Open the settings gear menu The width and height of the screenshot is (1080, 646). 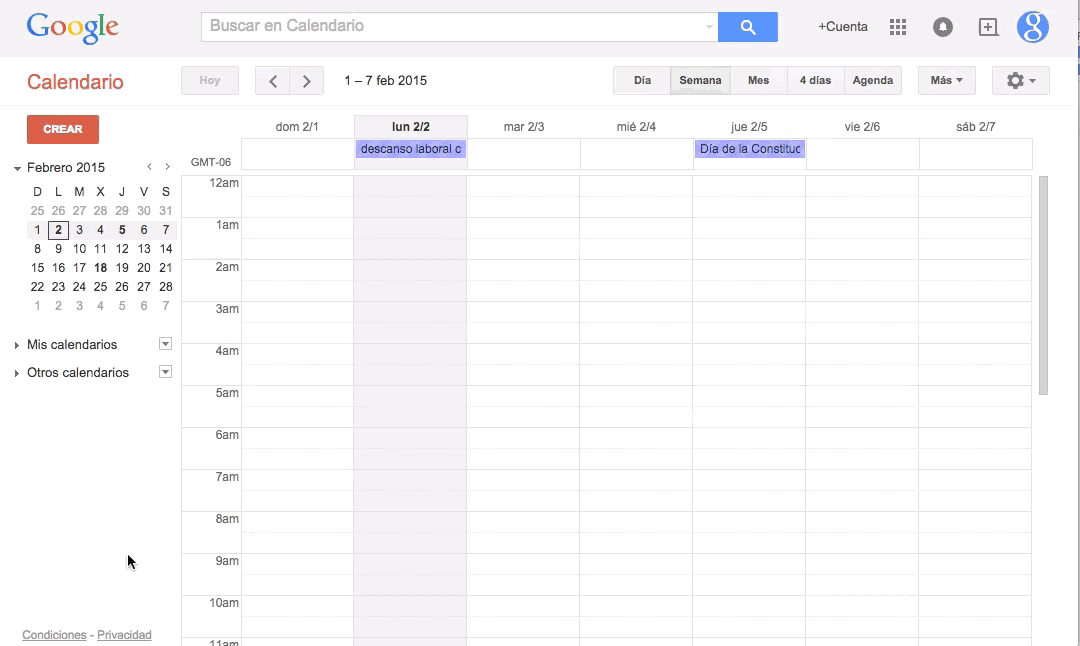click(1020, 80)
